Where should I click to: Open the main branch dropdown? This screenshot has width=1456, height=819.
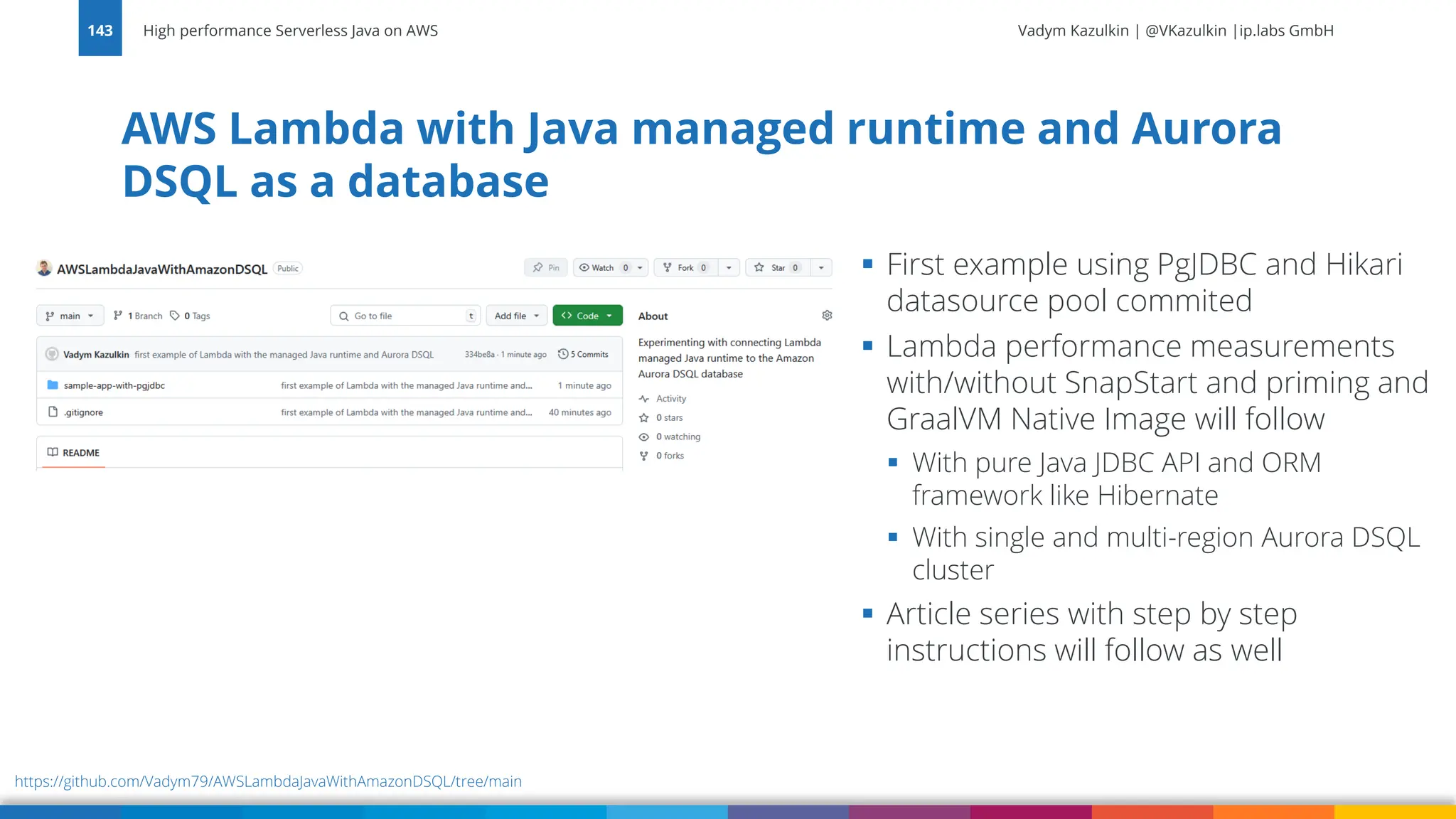coord(70,316)
